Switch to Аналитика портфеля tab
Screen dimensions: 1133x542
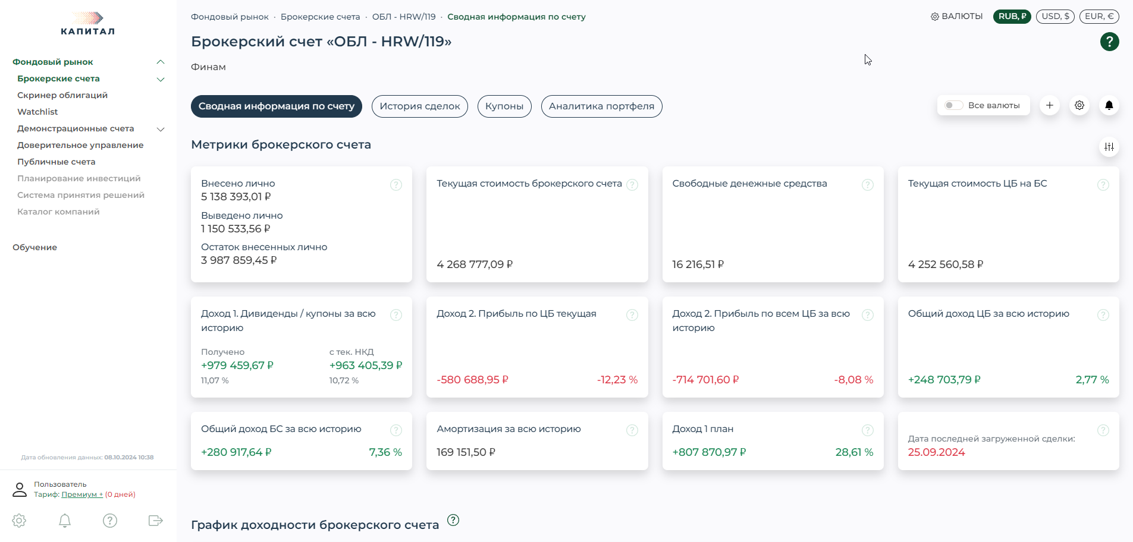tap(601, 106)
